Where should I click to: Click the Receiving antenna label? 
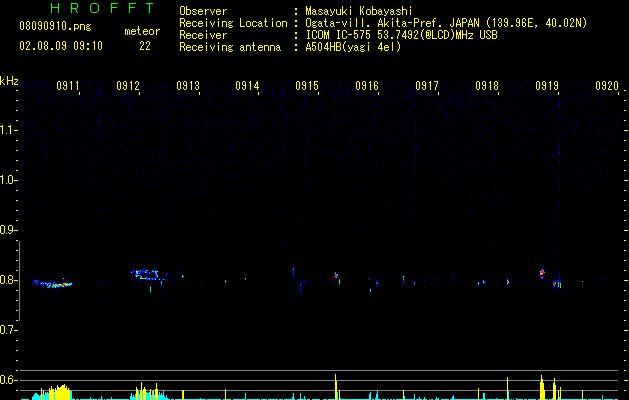[x=230, y=47]
